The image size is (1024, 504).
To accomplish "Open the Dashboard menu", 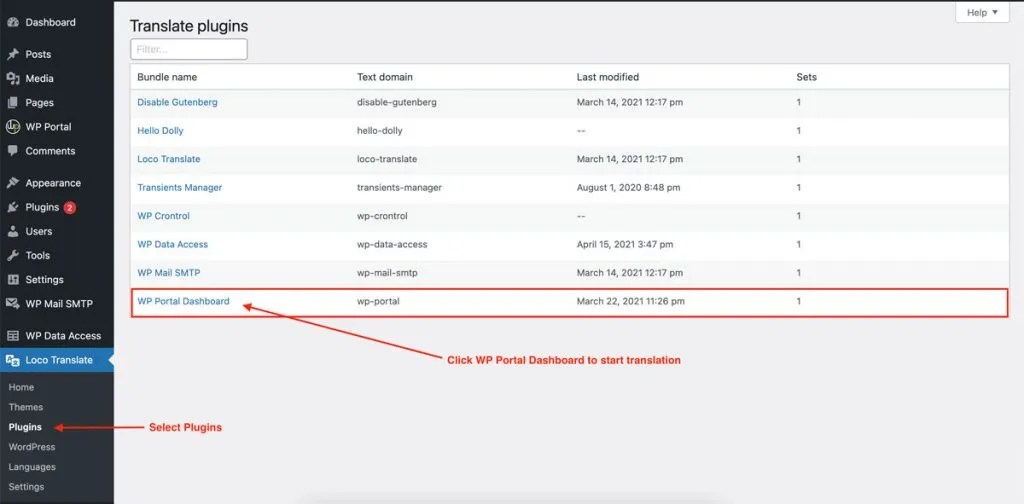I will point(50,22).
